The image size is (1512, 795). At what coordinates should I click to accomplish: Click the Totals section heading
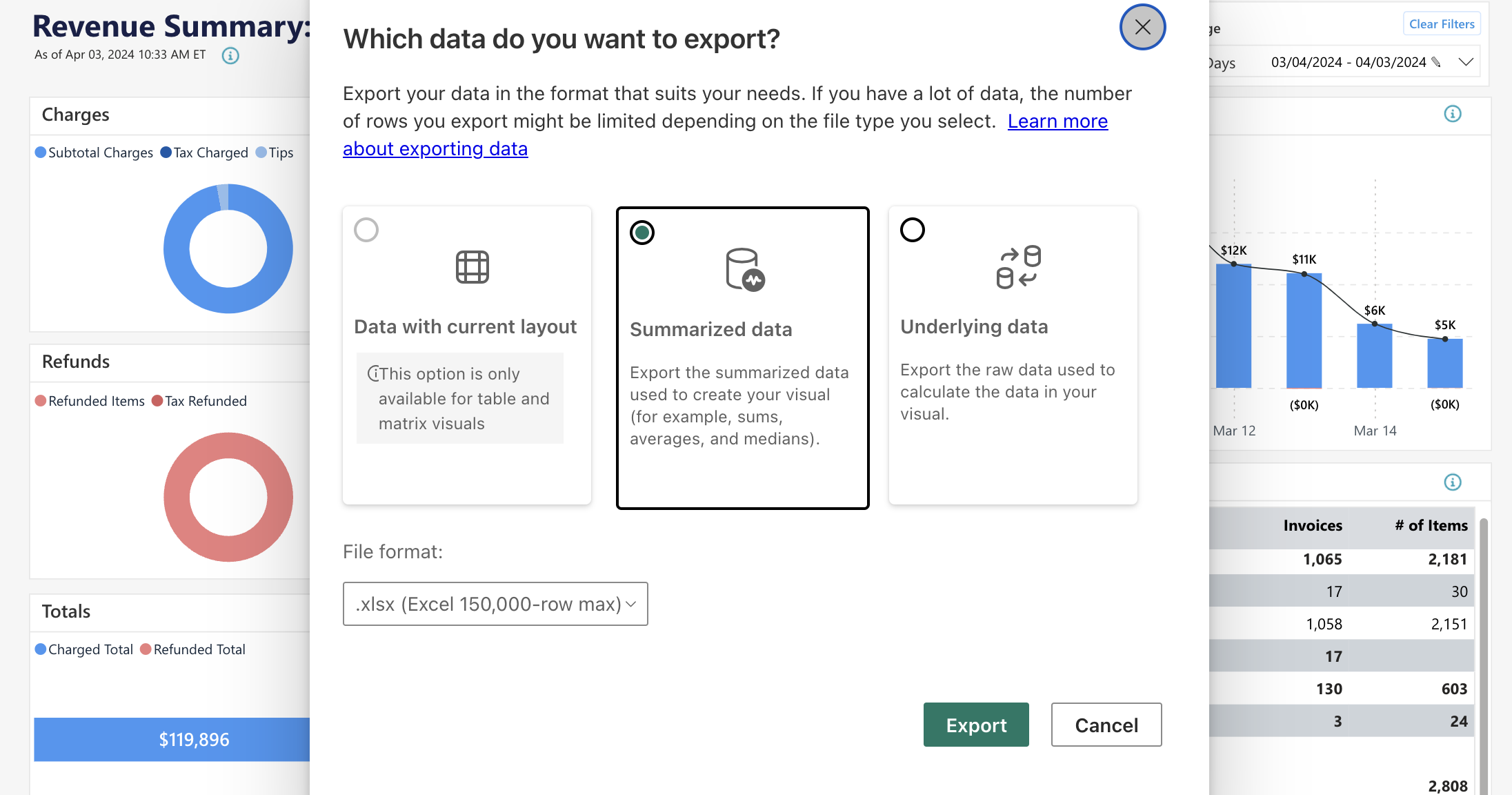(x=66, y=611)
